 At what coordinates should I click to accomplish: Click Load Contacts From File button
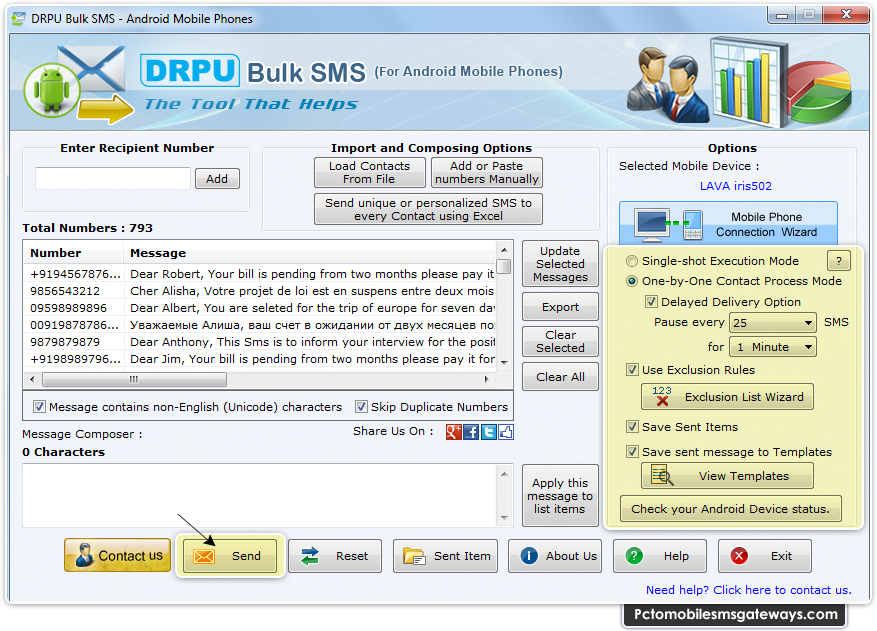click(369, 172)
